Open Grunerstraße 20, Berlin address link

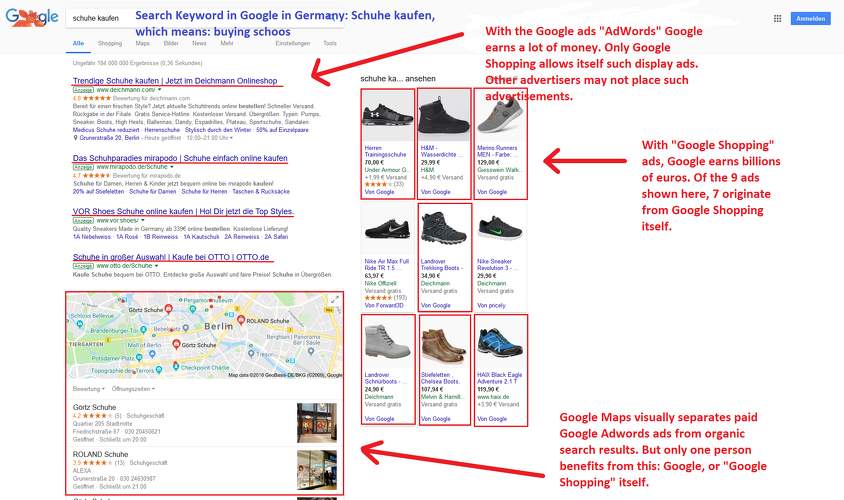(109, 138)
